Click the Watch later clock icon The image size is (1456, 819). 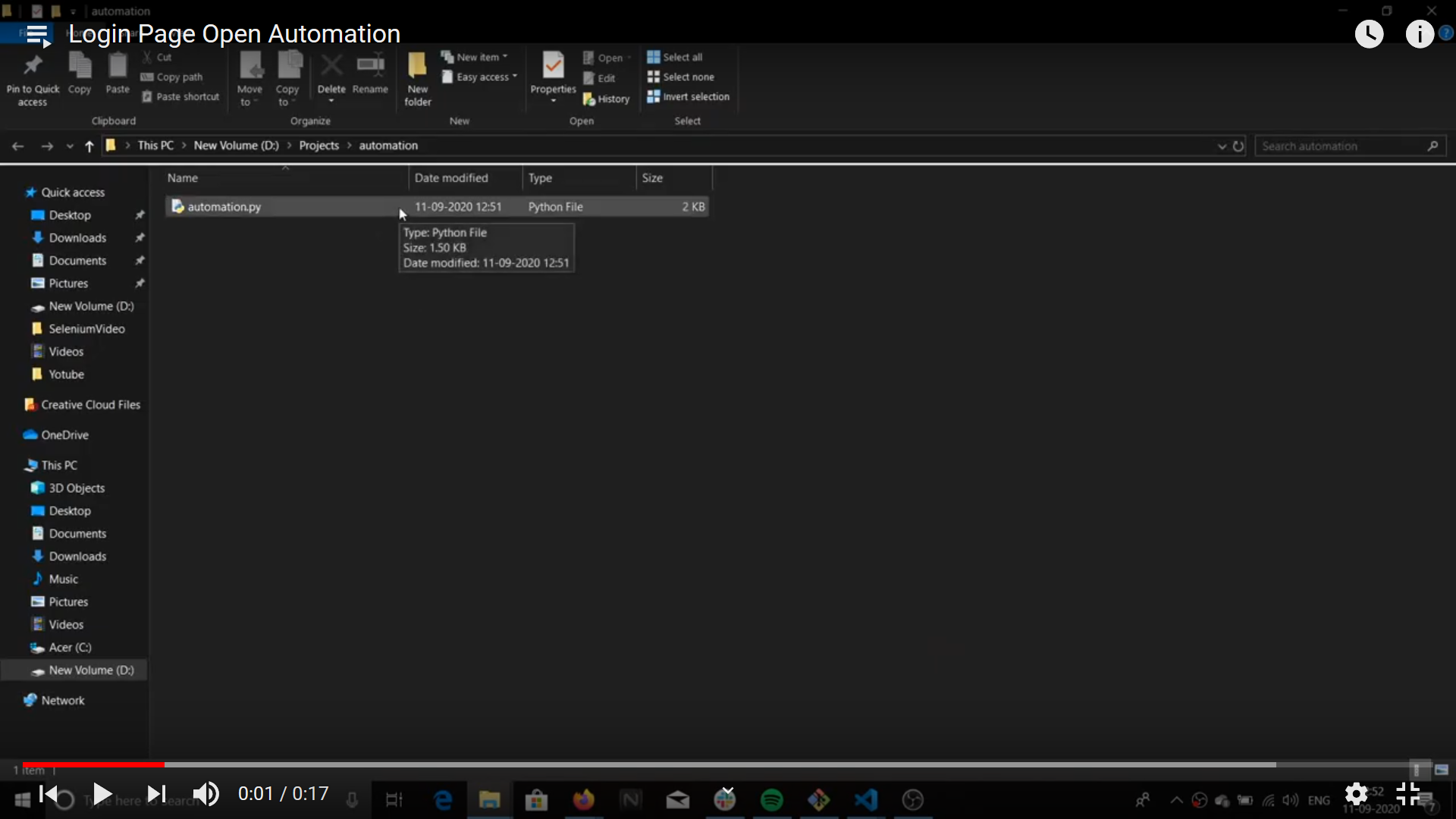1369,34
